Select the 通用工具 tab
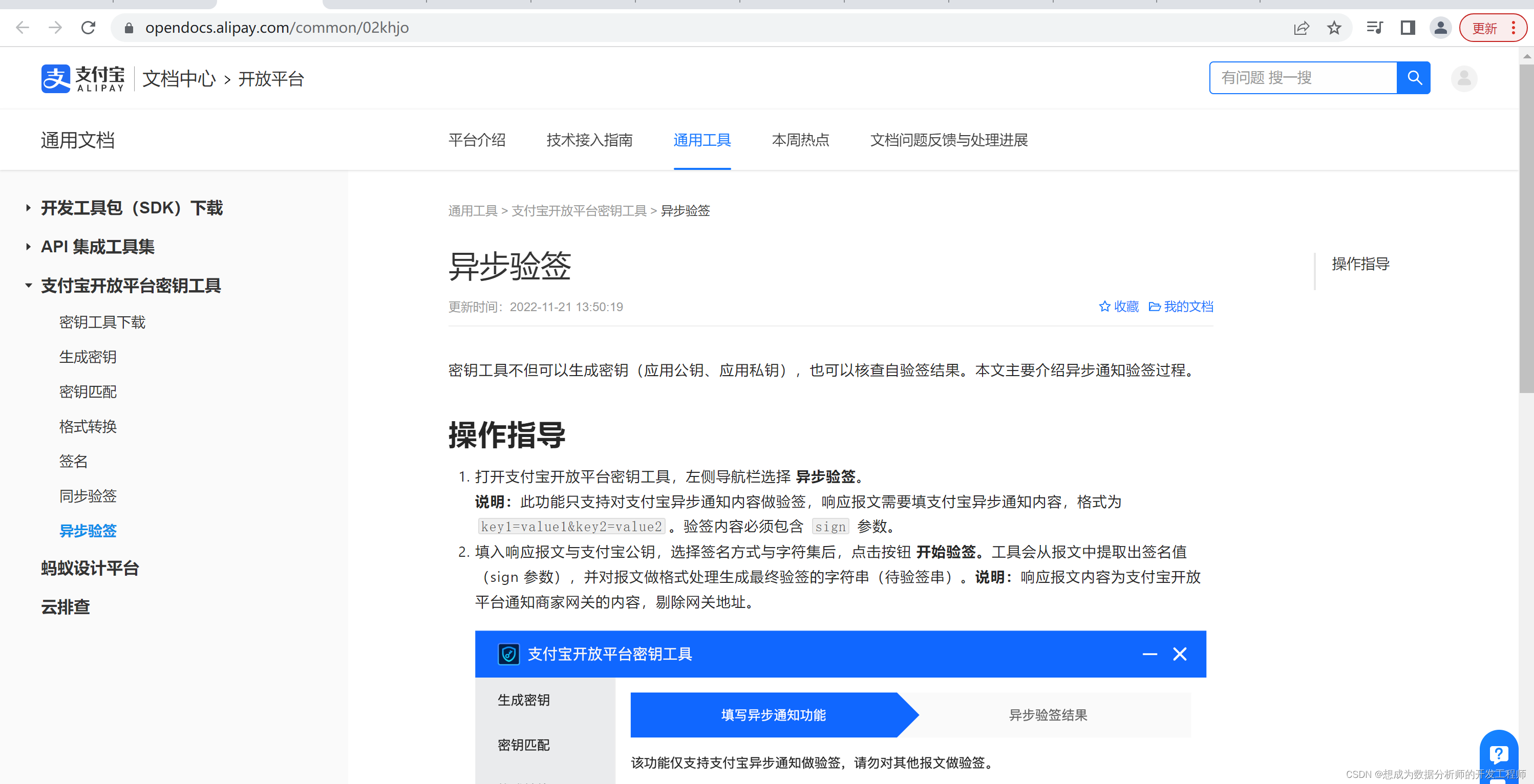The height and width of the screenshot is (784, 1534). [x=702, y=140]
